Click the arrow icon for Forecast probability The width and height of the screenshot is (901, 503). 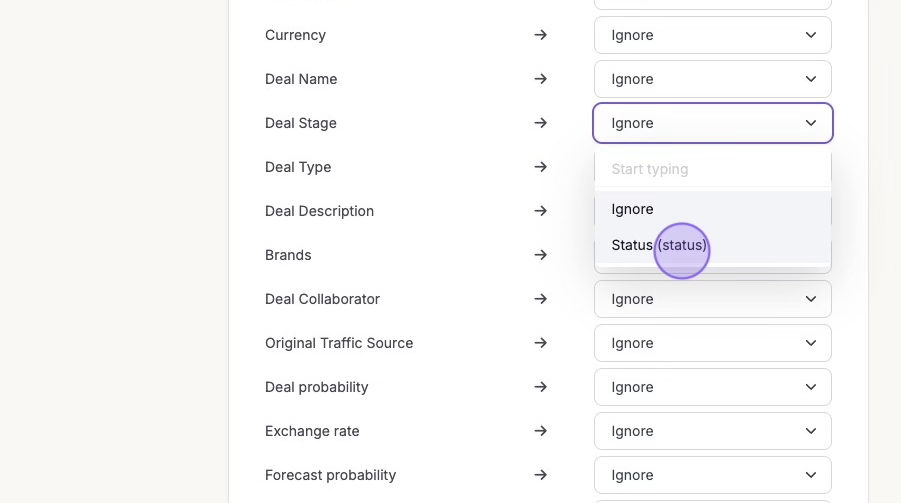(x=540, y=475)
